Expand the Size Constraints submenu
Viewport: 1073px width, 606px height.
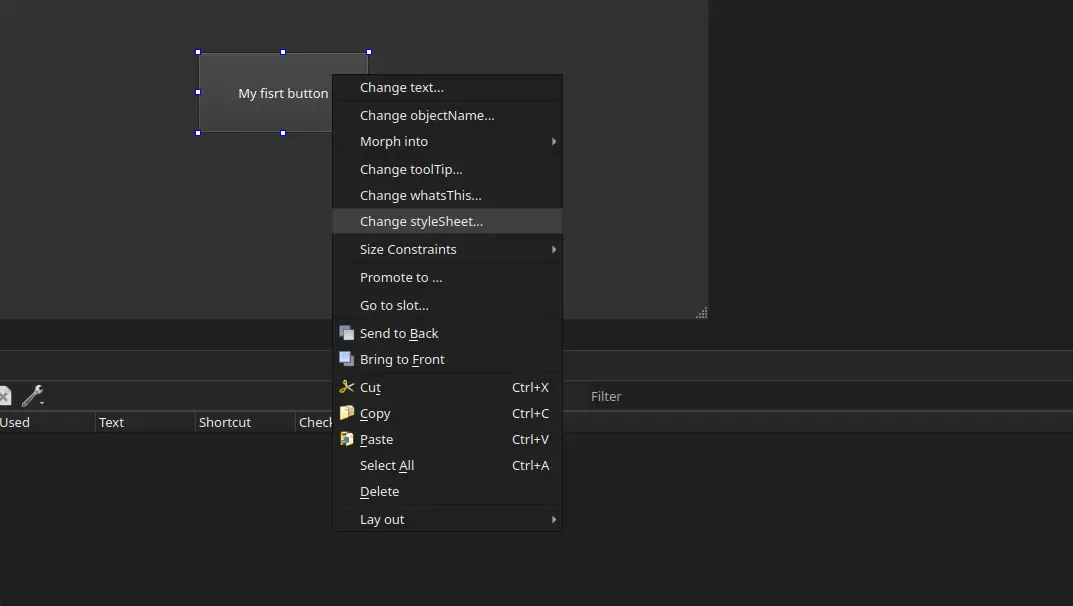(447, 250)
